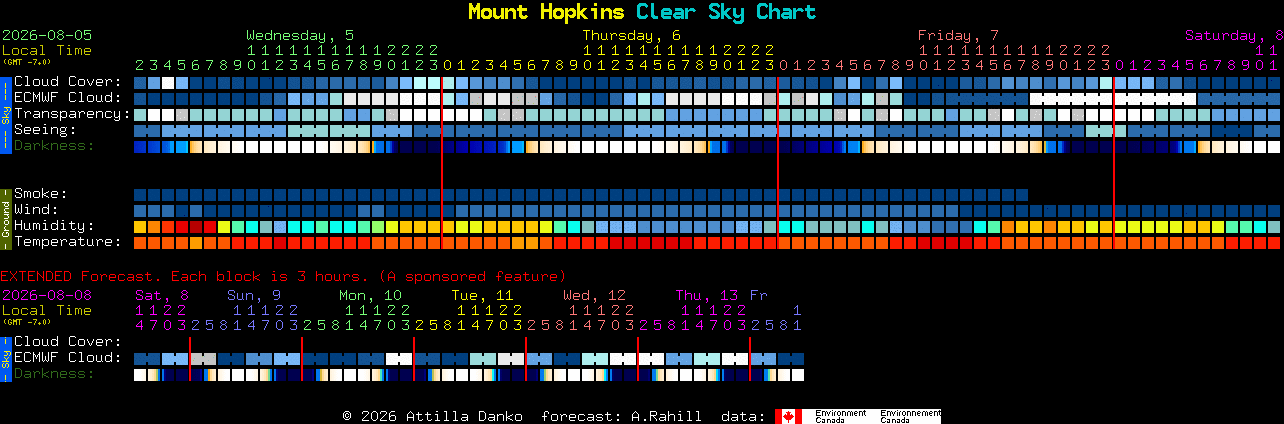Click the first block in the Humidity row
This screenshot has width=1284, height=424.
(140, 227)
